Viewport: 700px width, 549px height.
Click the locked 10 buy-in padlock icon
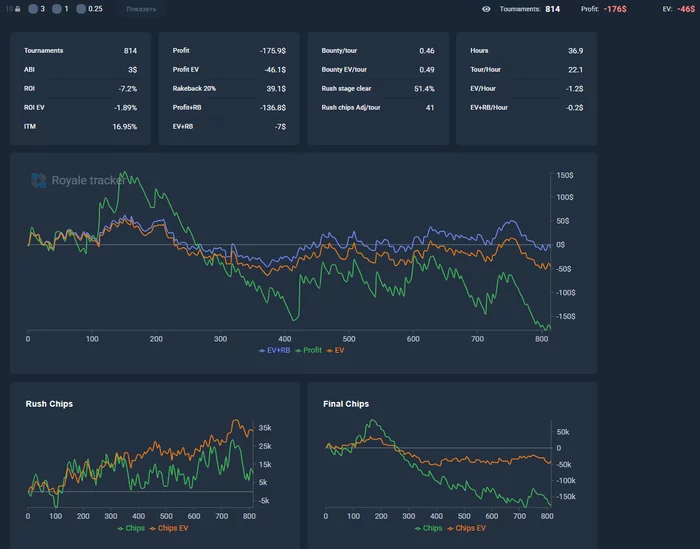pos(17,9)
